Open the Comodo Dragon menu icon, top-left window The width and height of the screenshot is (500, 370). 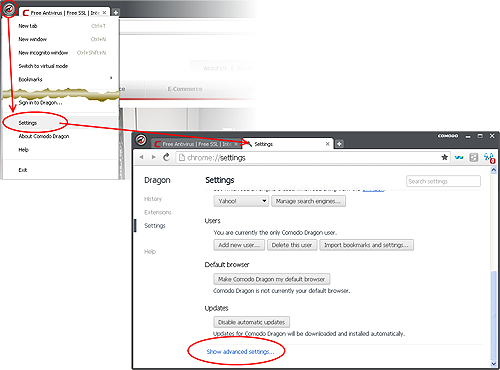pyautogui.click(x=9, y=9)
